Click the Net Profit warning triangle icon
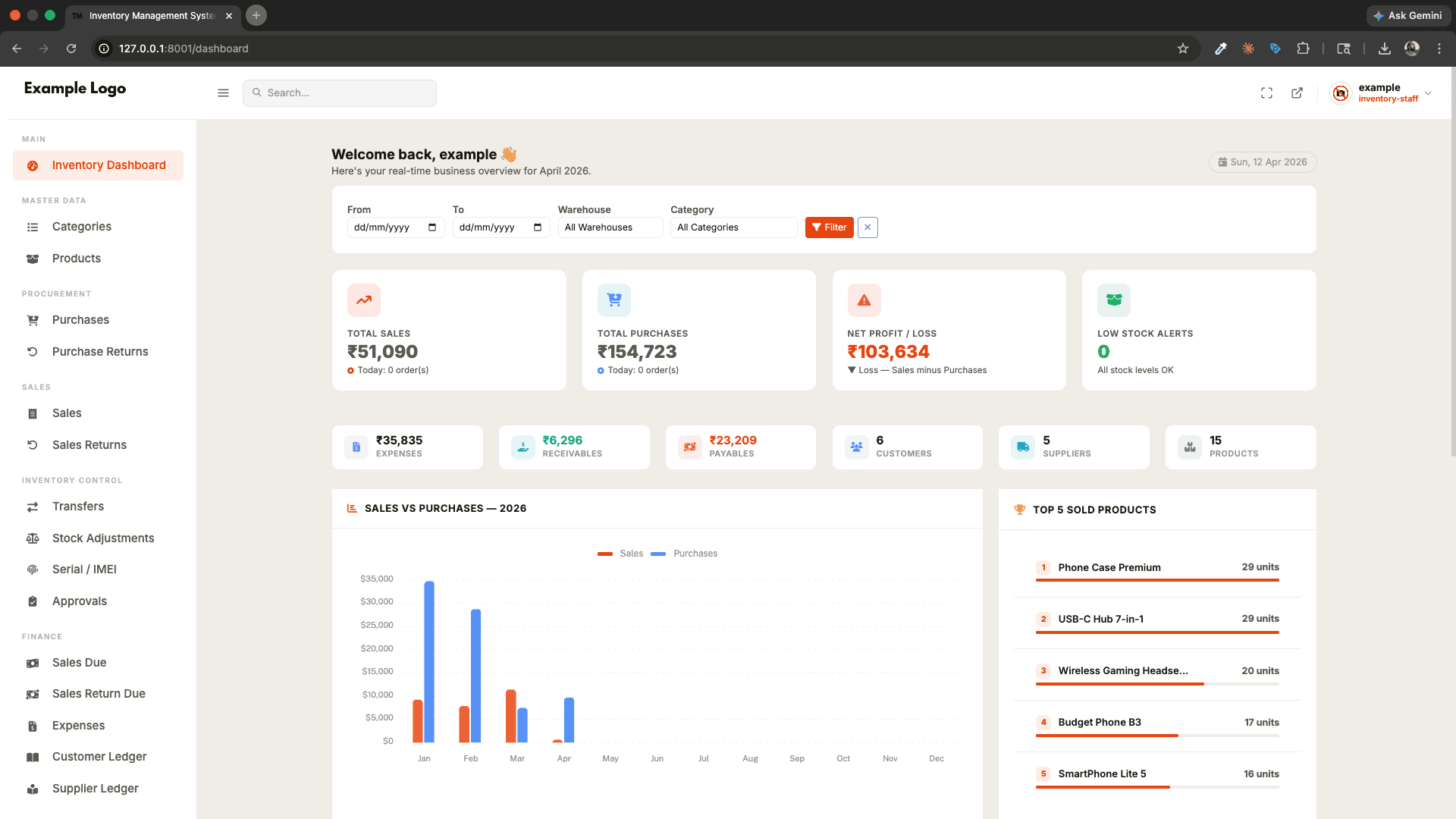This screenshot has height=819, width=1456. [864, 300]
